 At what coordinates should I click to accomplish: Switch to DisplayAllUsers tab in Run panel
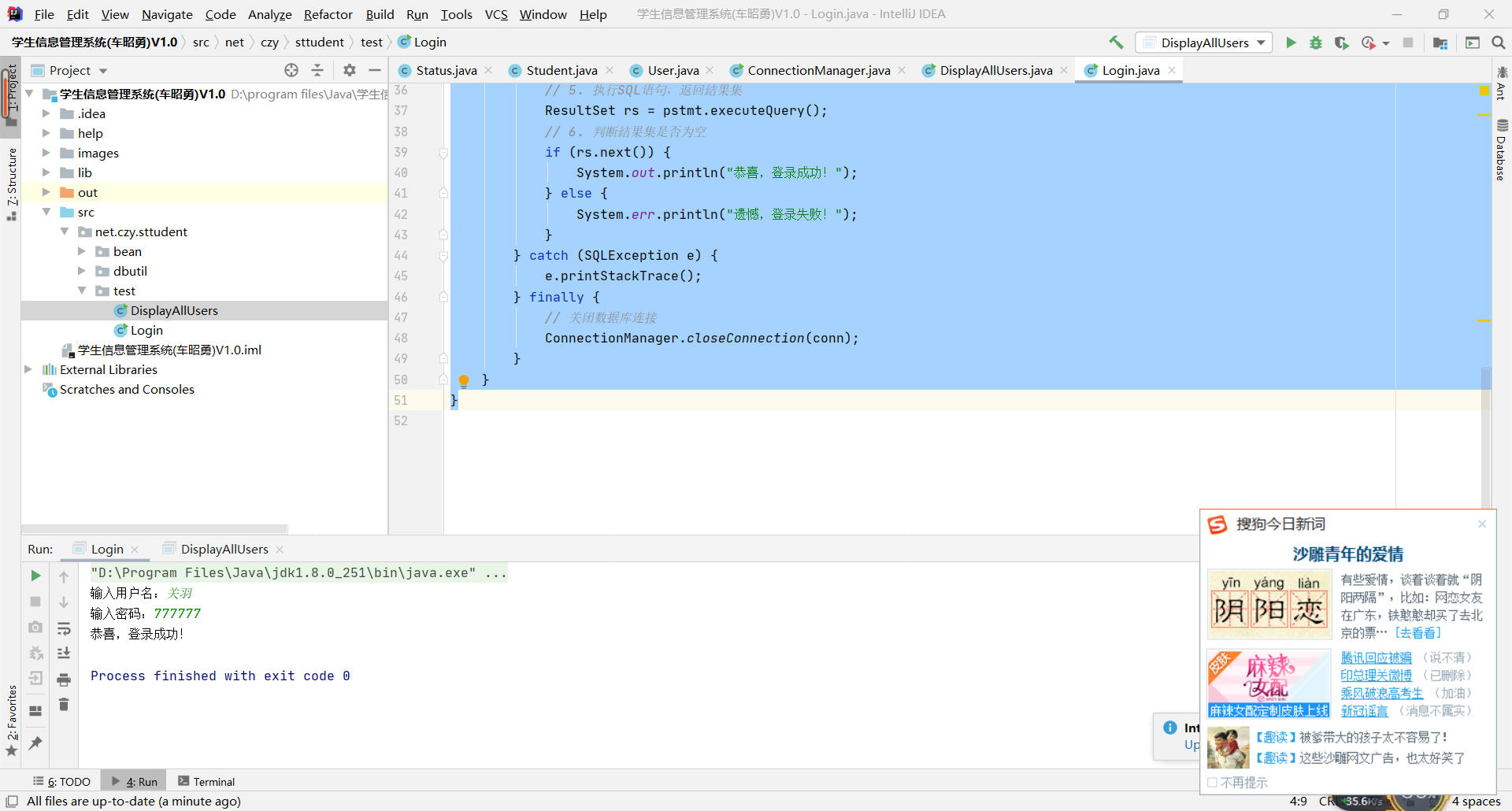coord(224,549)
